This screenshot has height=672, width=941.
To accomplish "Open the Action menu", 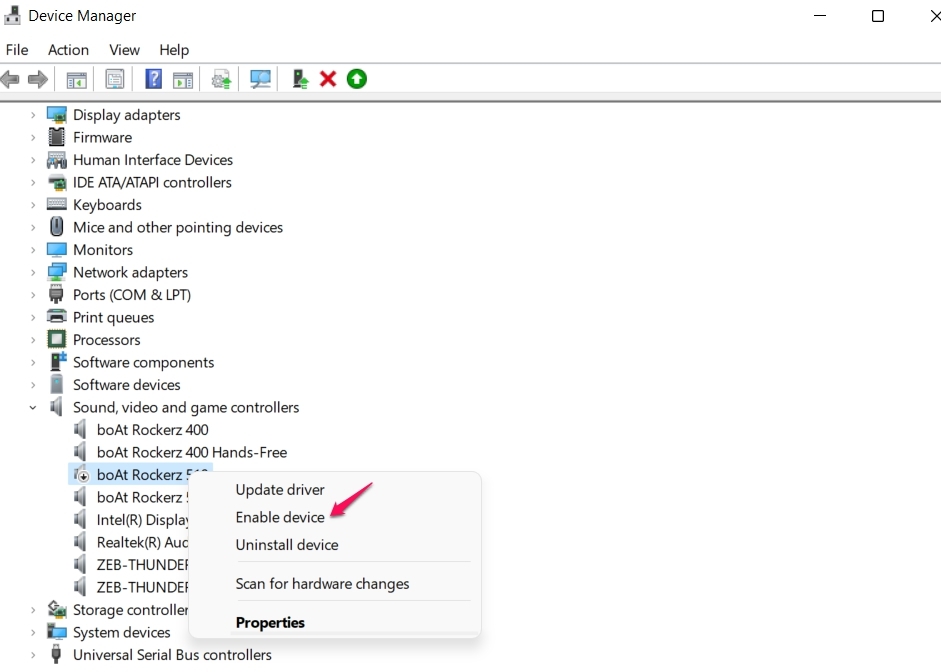I will 68,50.
